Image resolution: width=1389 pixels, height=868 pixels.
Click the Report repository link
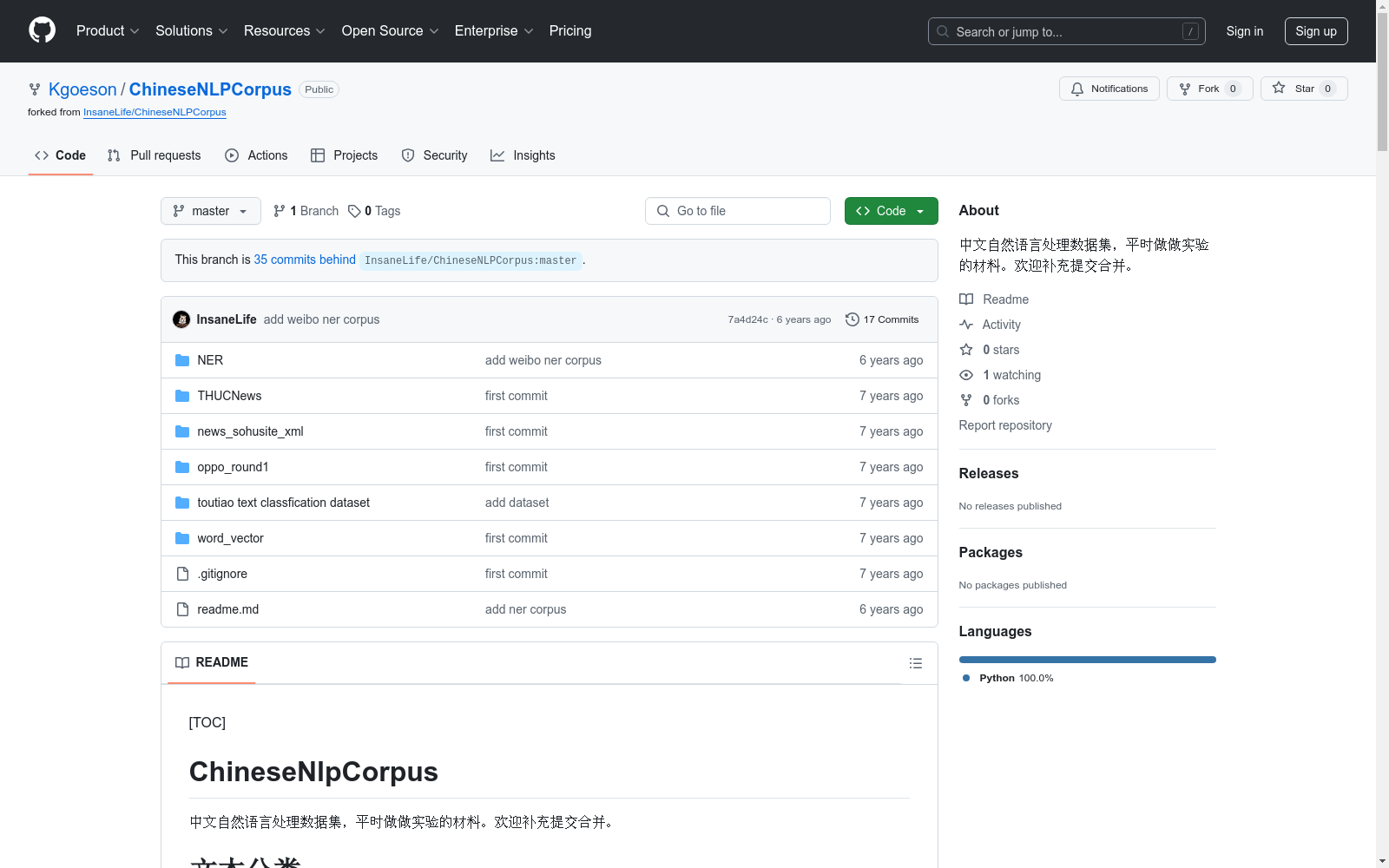tap(1005, 425)
